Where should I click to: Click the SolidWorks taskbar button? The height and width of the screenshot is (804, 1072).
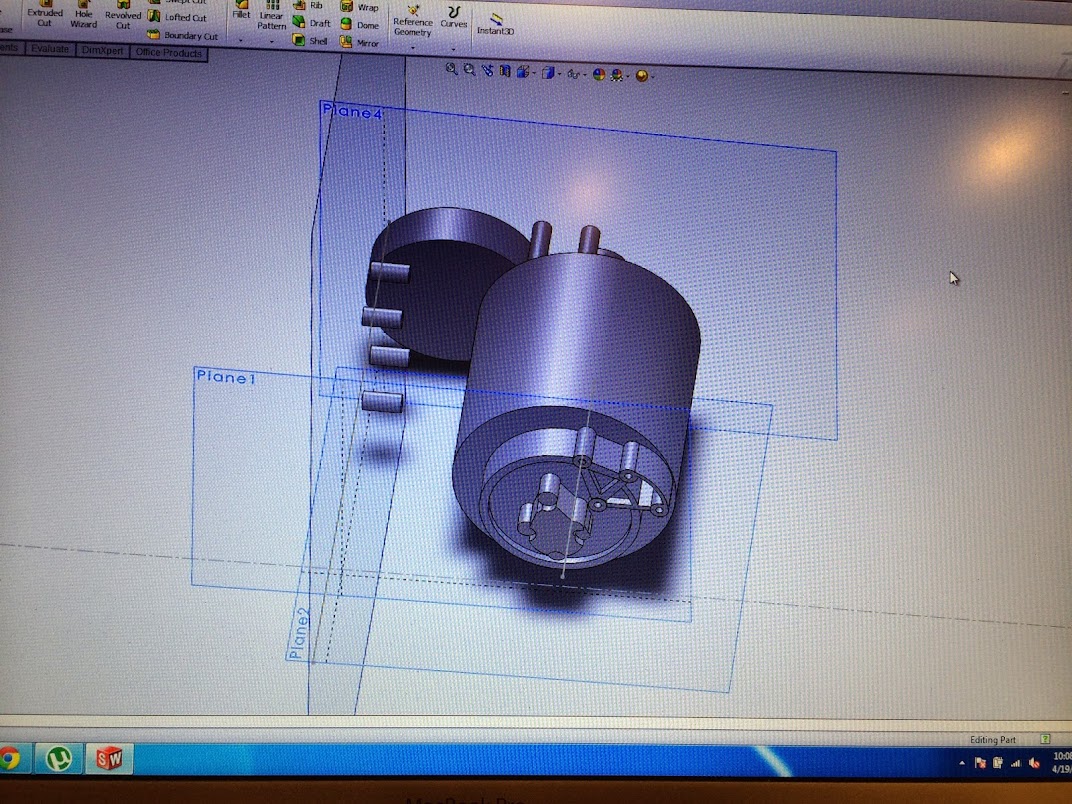109,758
